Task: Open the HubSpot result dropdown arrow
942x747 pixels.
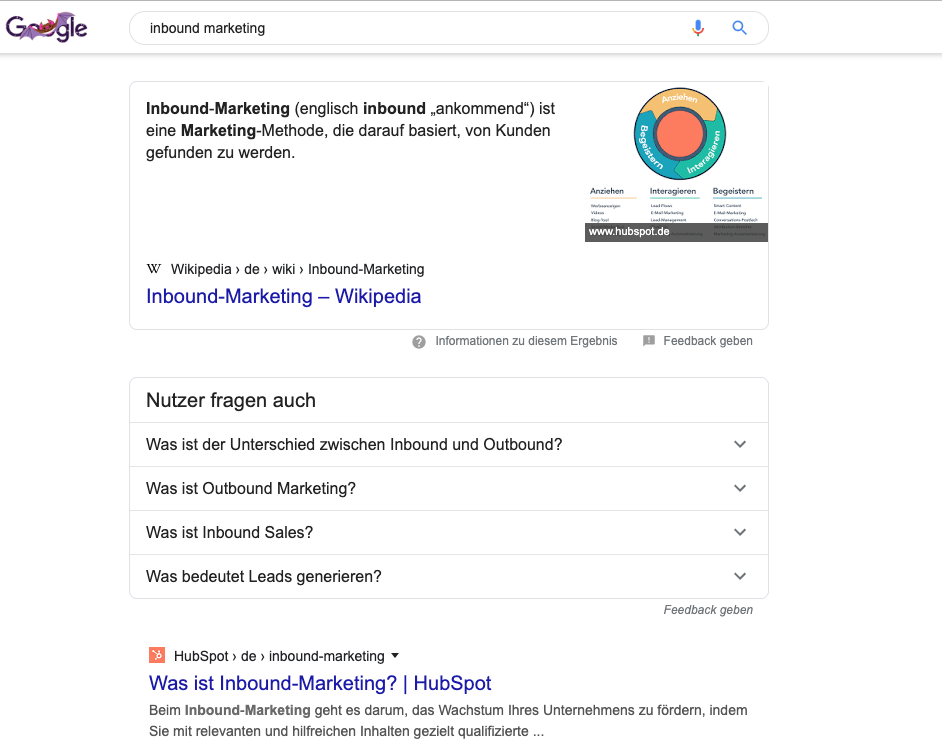Action: coord(395,655)
